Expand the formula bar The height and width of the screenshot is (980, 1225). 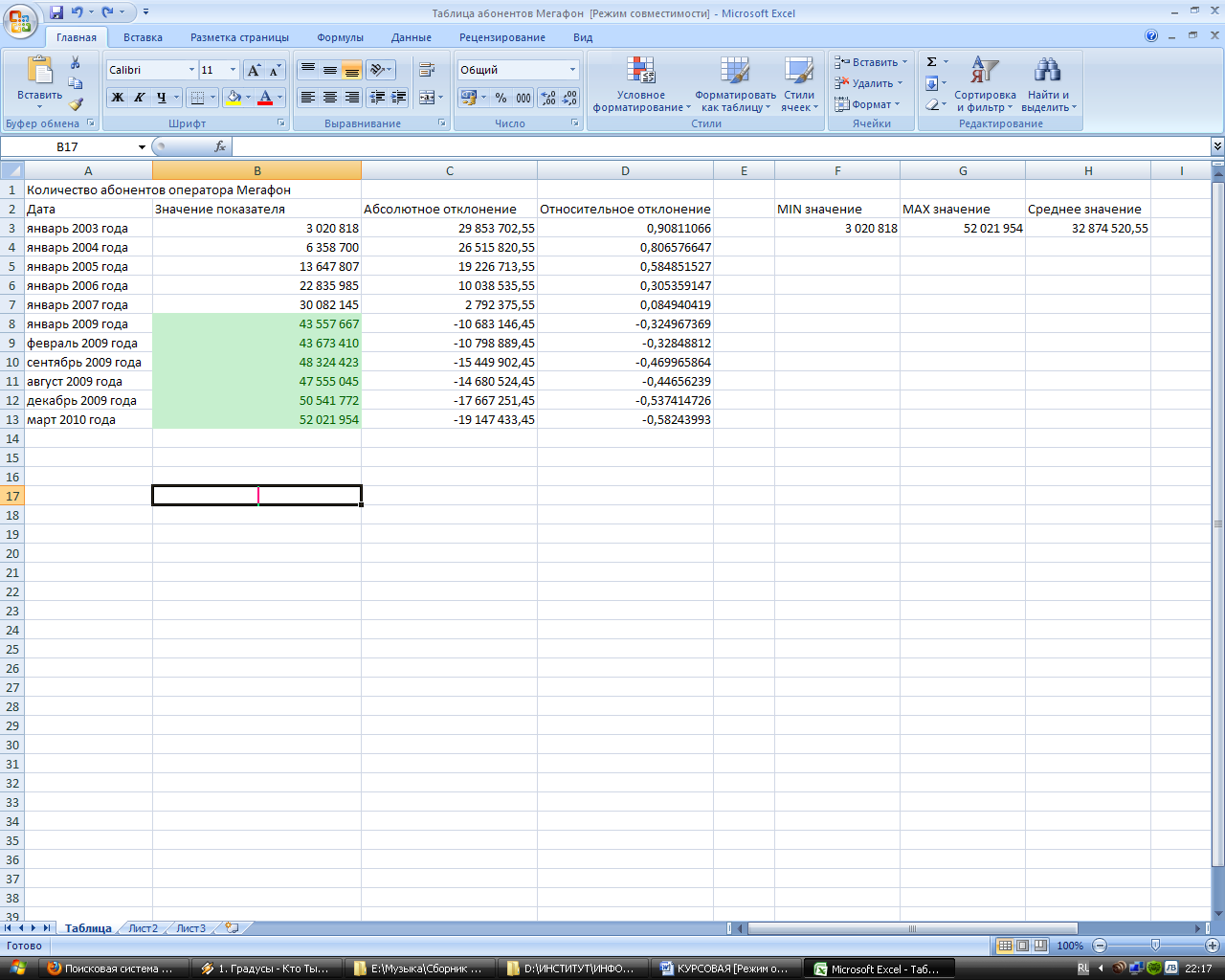click(1217, 146)
